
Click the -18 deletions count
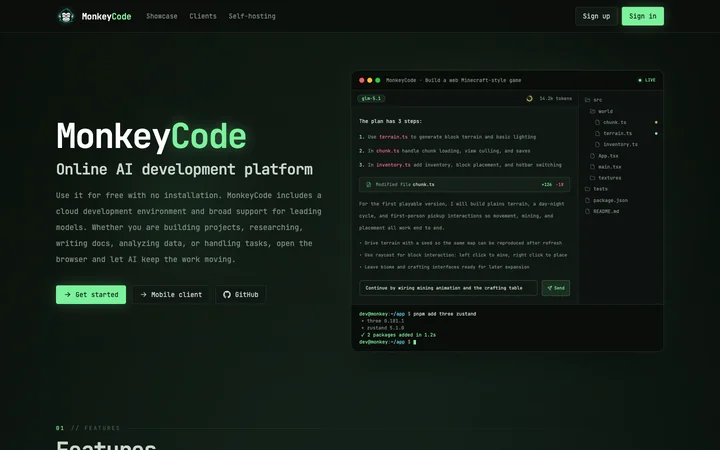click(x=560, y=185)
